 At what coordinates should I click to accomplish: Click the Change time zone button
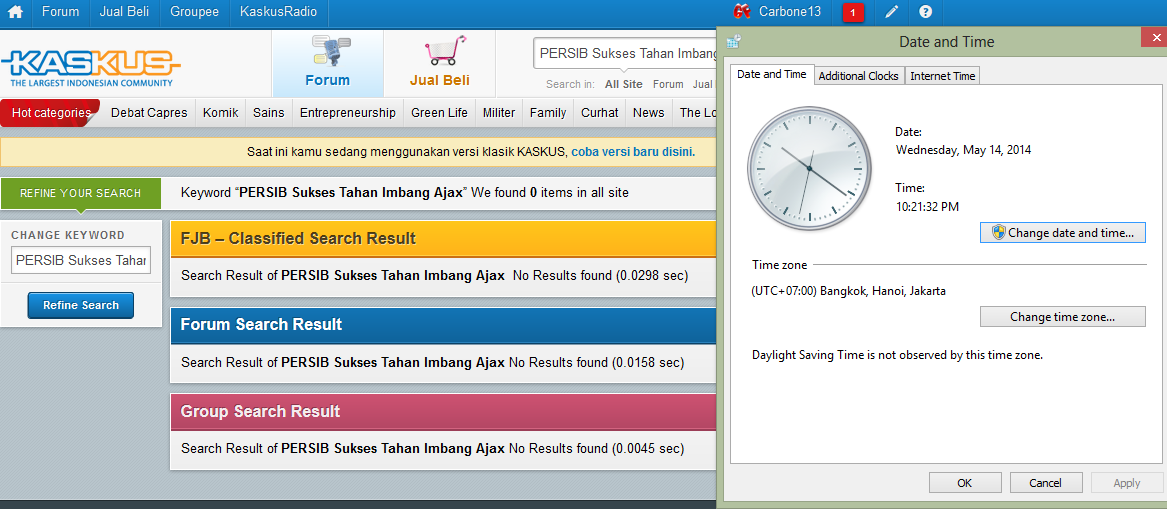pyautogui.click(x=1062, y=317)
